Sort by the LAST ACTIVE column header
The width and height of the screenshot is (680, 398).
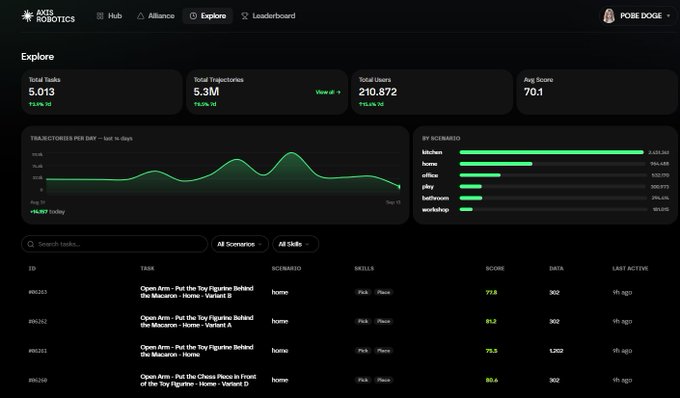[630, 268]
